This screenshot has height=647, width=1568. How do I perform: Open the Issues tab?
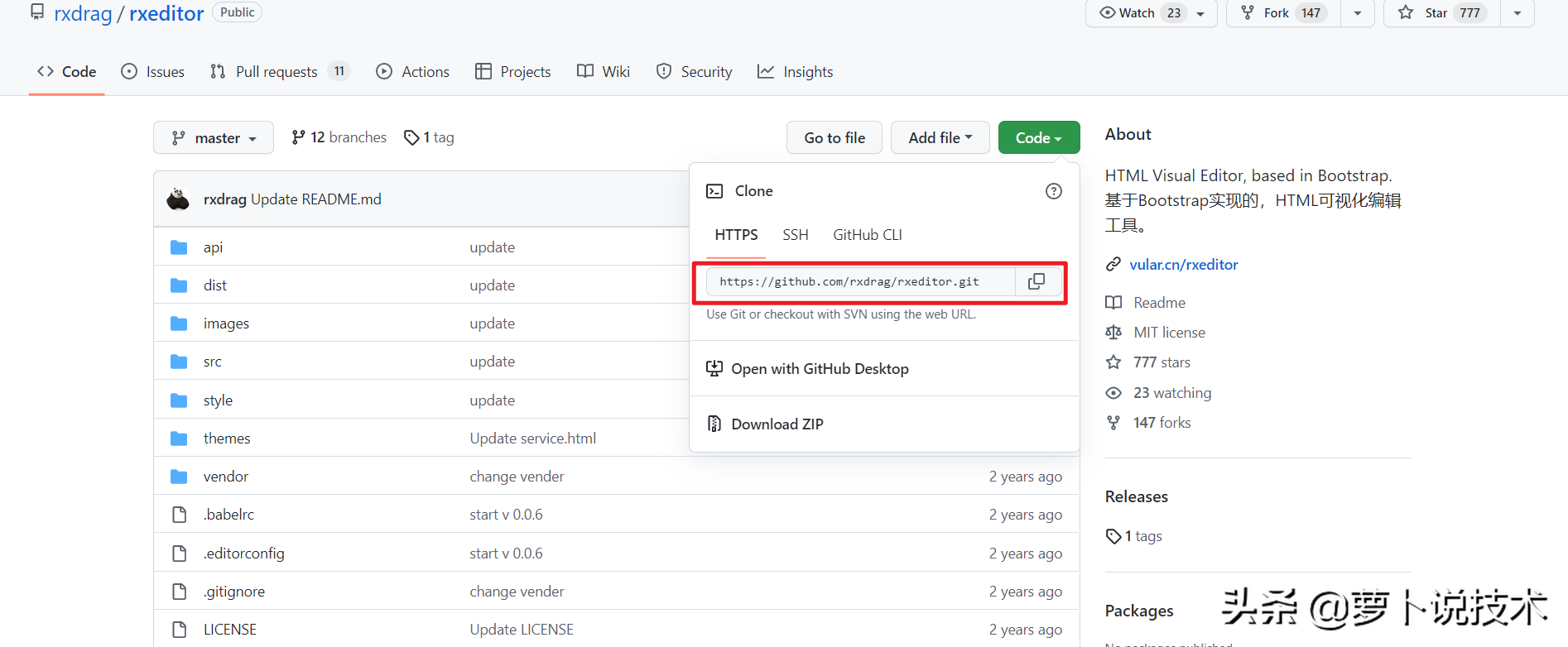tap(153, 72)
